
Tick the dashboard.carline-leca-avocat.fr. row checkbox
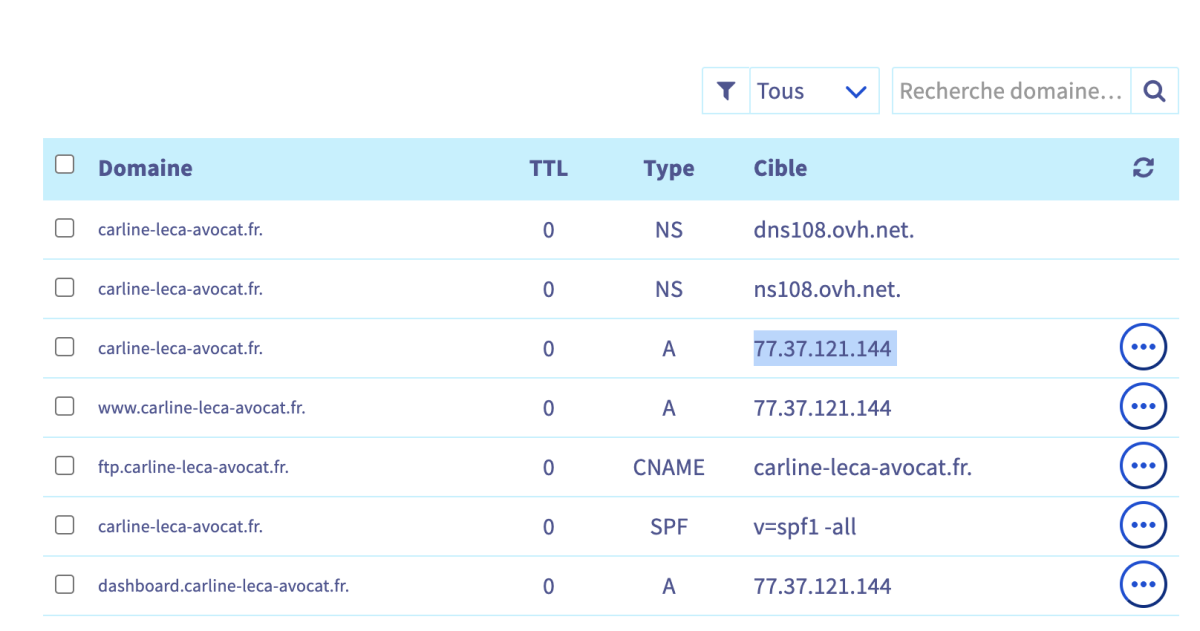click(x=65, y=585)
